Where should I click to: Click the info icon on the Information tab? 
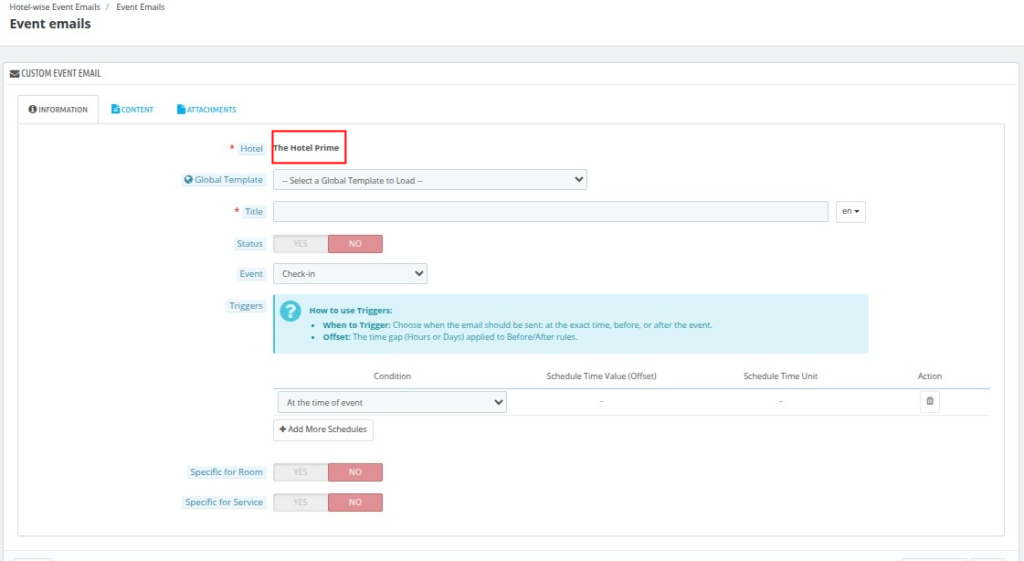pos(33,109)
